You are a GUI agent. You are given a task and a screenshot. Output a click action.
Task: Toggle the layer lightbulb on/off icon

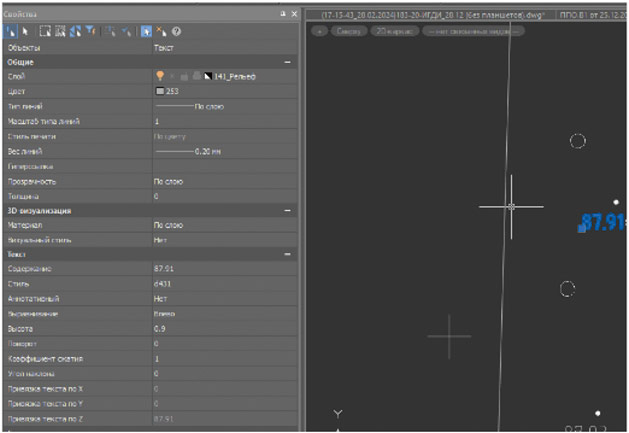(x=160, y=76)
